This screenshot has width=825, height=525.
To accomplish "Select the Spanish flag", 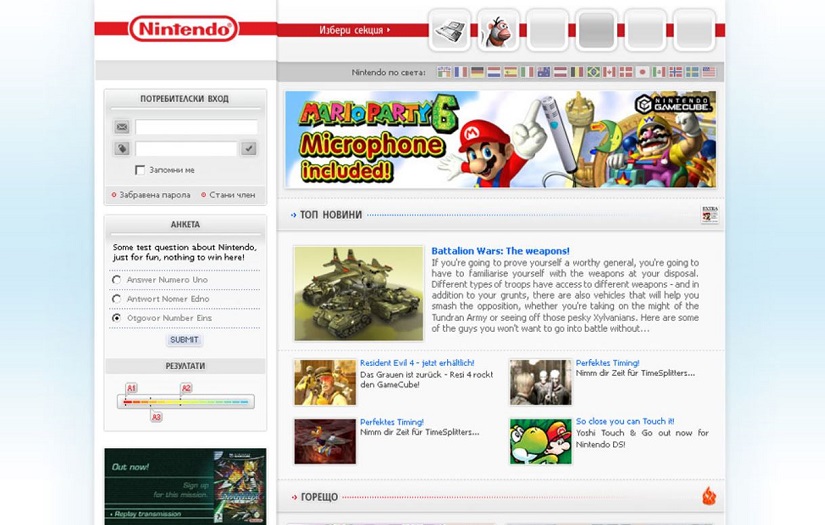I will tap(510, 72).
